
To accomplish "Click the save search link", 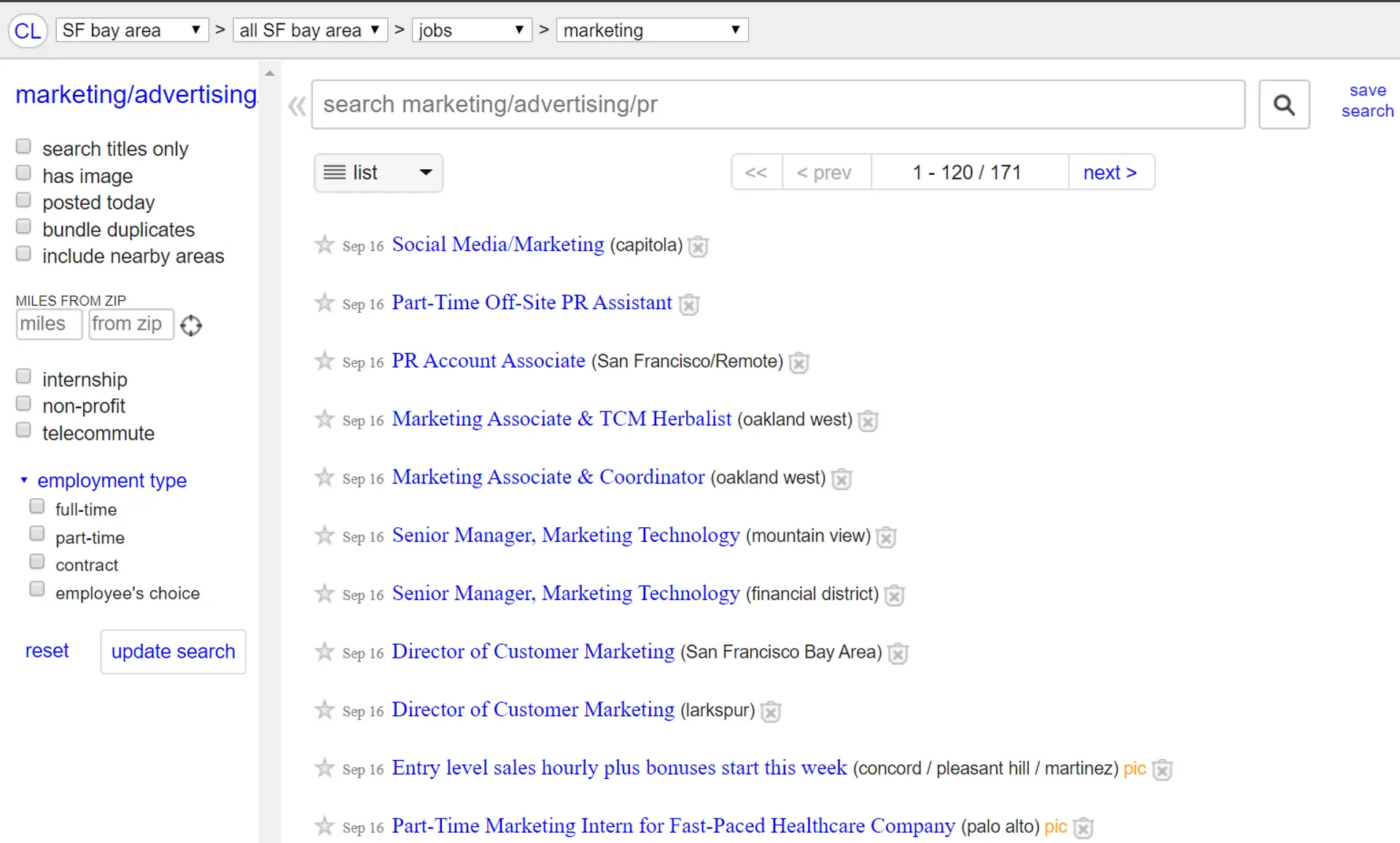I will [x=1367, y=101].
